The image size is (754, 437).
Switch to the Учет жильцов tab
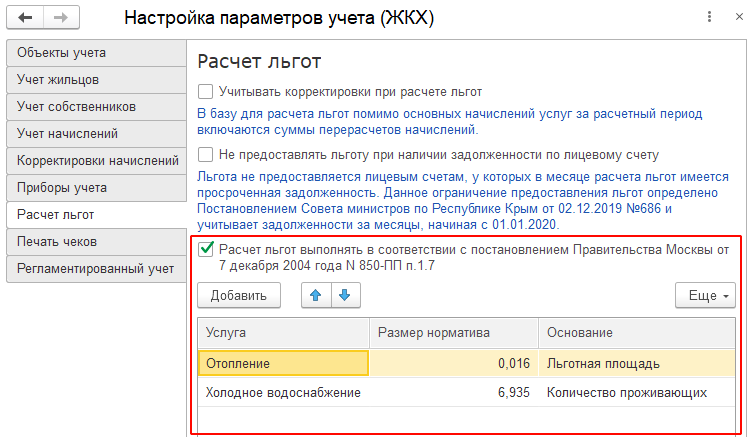point(96,80)
